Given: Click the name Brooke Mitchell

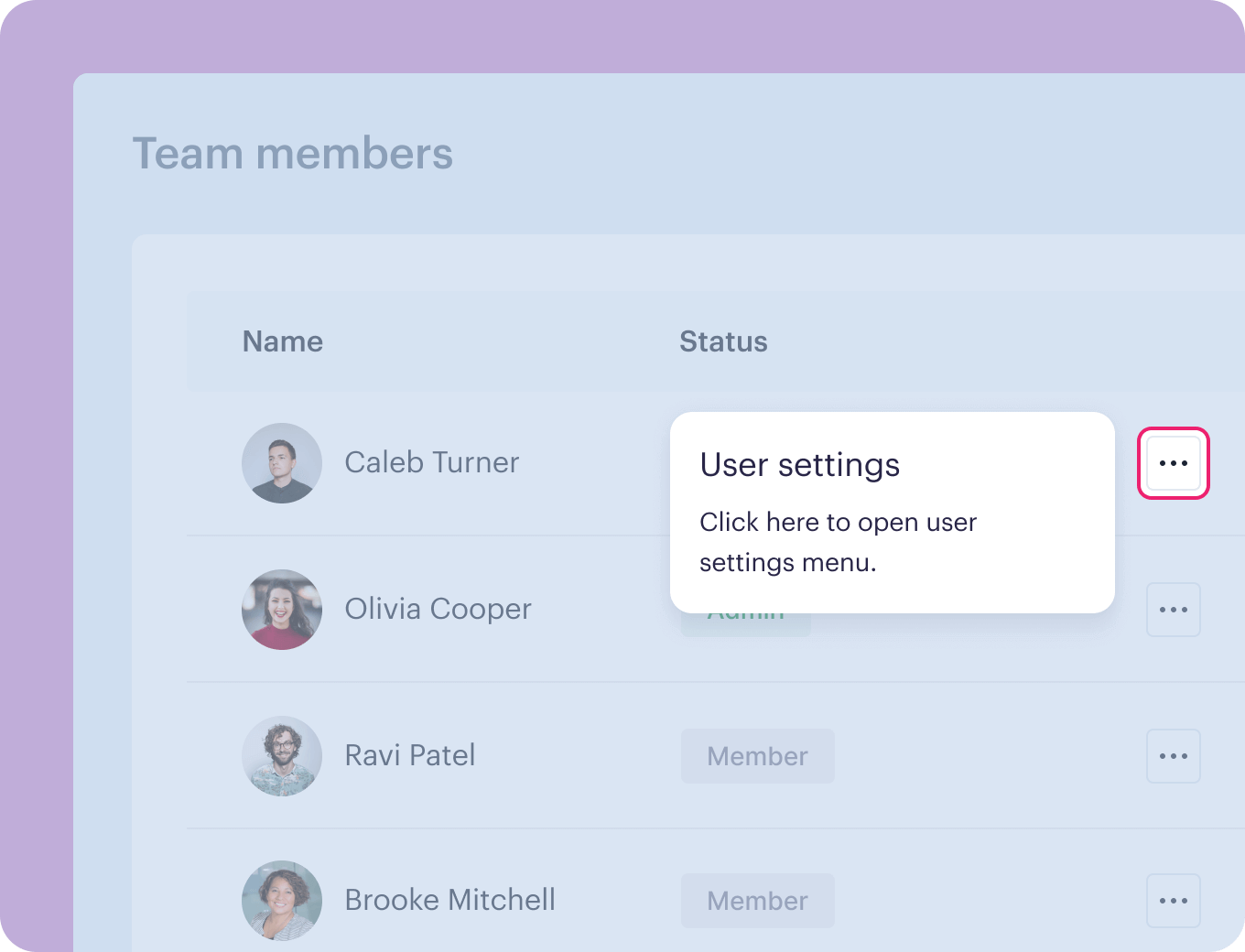Looking at the screenshot, I should (450, 900).
